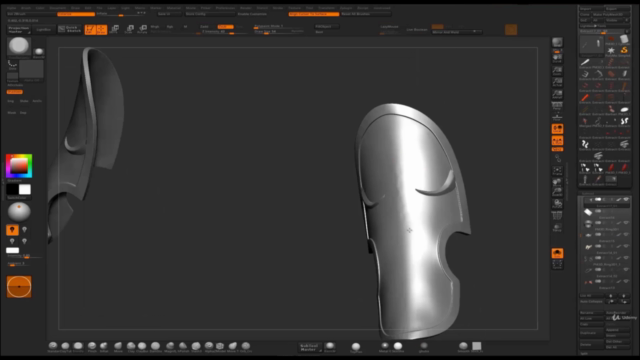Click the Clone tool button
Screen dimensions: 640x360
point(585,14)
